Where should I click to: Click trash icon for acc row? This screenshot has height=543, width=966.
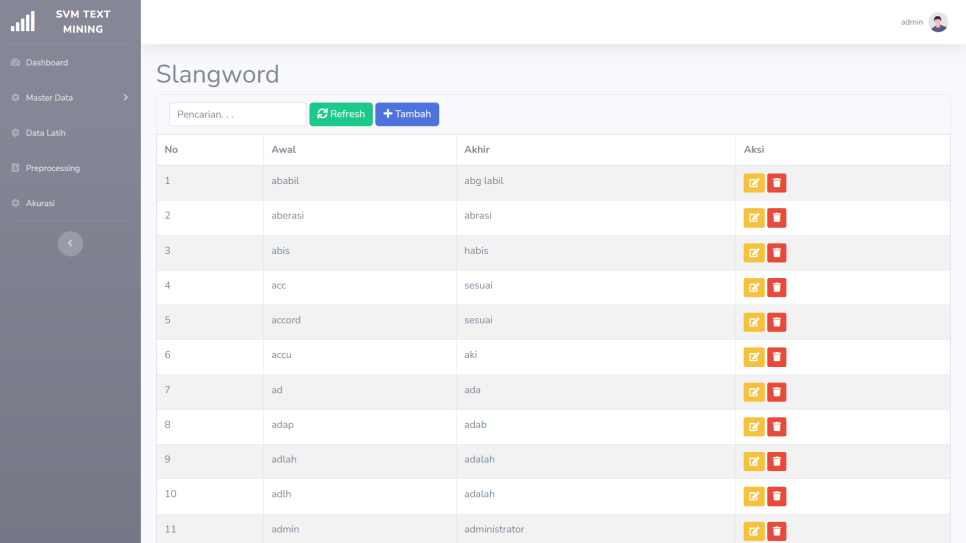coord(777,288)
